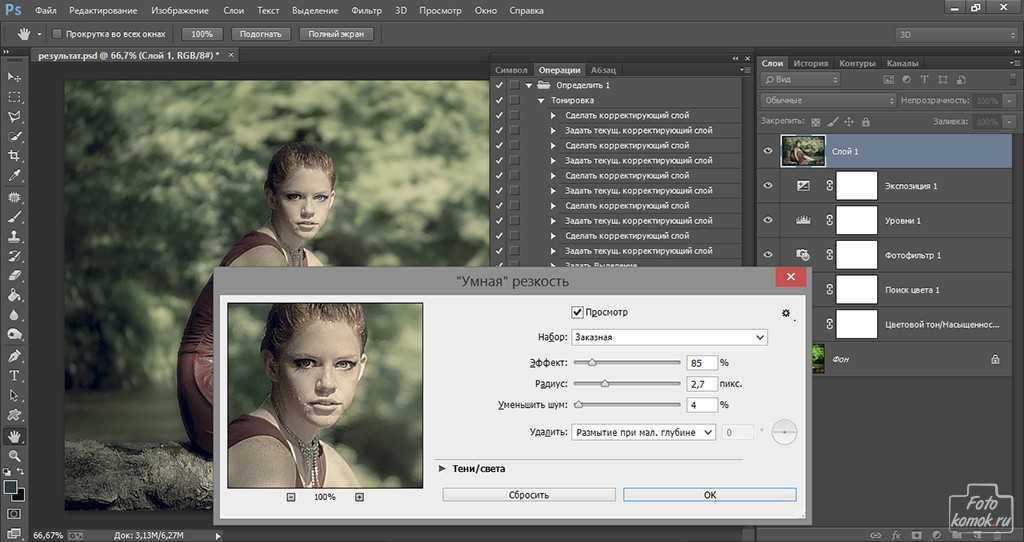1024x542 pixels.
Task: Select the Clone Stamp tool
Action: pos(14,236)
